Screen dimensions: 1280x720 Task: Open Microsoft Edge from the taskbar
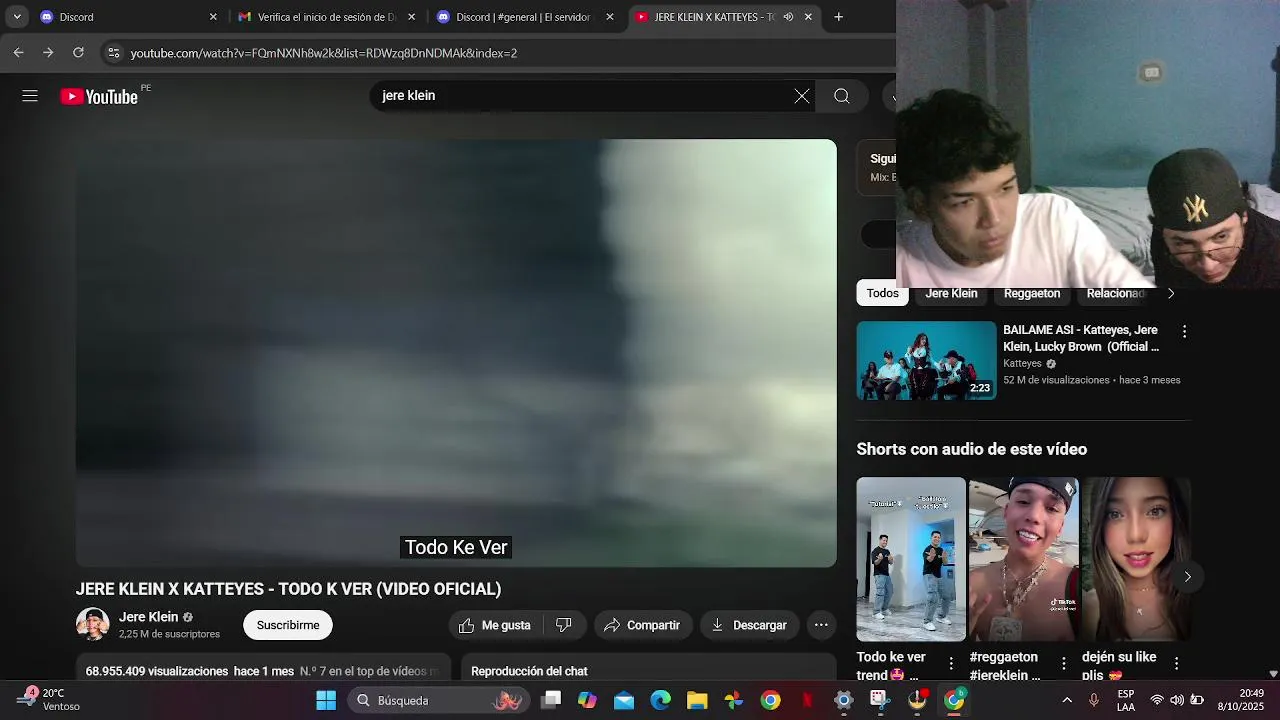coord(660,700)
